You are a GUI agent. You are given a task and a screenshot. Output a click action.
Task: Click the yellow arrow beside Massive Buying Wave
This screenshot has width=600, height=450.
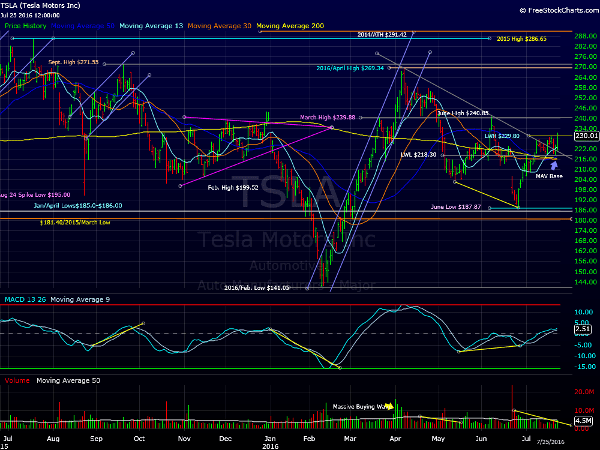click(389, 406)
